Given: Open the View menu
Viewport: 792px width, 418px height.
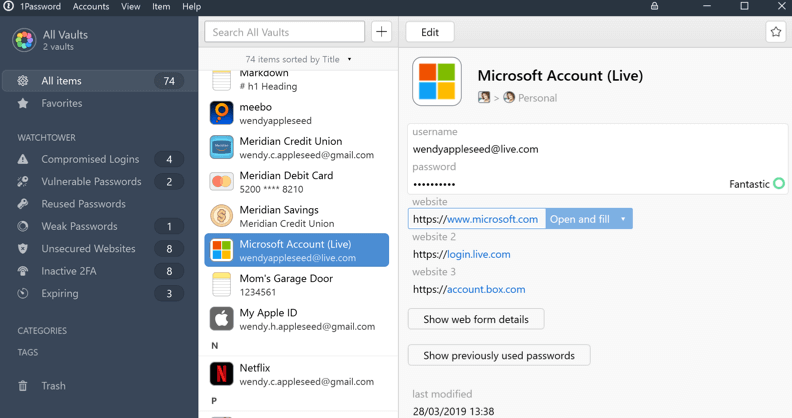Looking at the screenshot, I should [x=131, y=7].
